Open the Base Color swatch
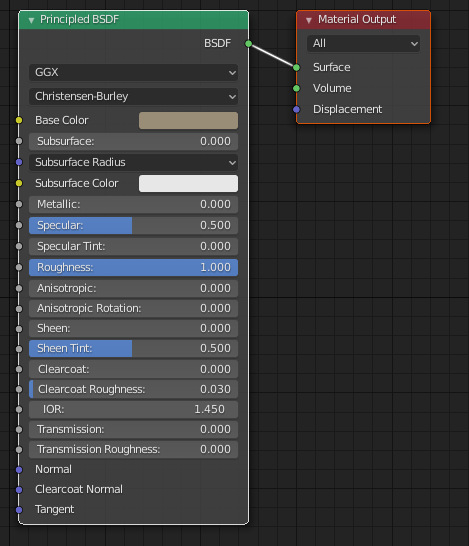The width and height of the screenshot is (469, 546). point(188,120)
